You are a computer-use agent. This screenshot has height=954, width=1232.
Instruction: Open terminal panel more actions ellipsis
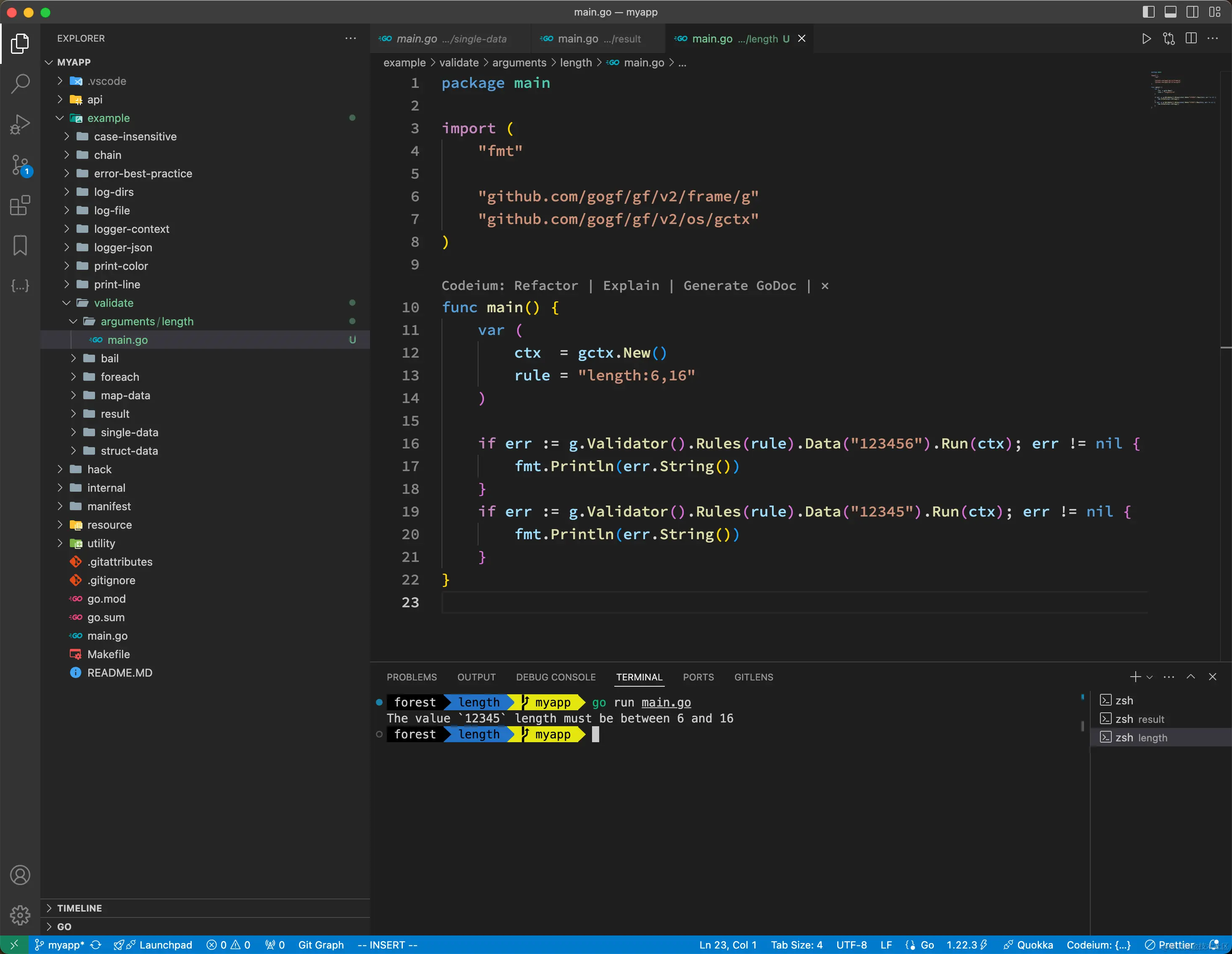click(x=1169, y=677)
